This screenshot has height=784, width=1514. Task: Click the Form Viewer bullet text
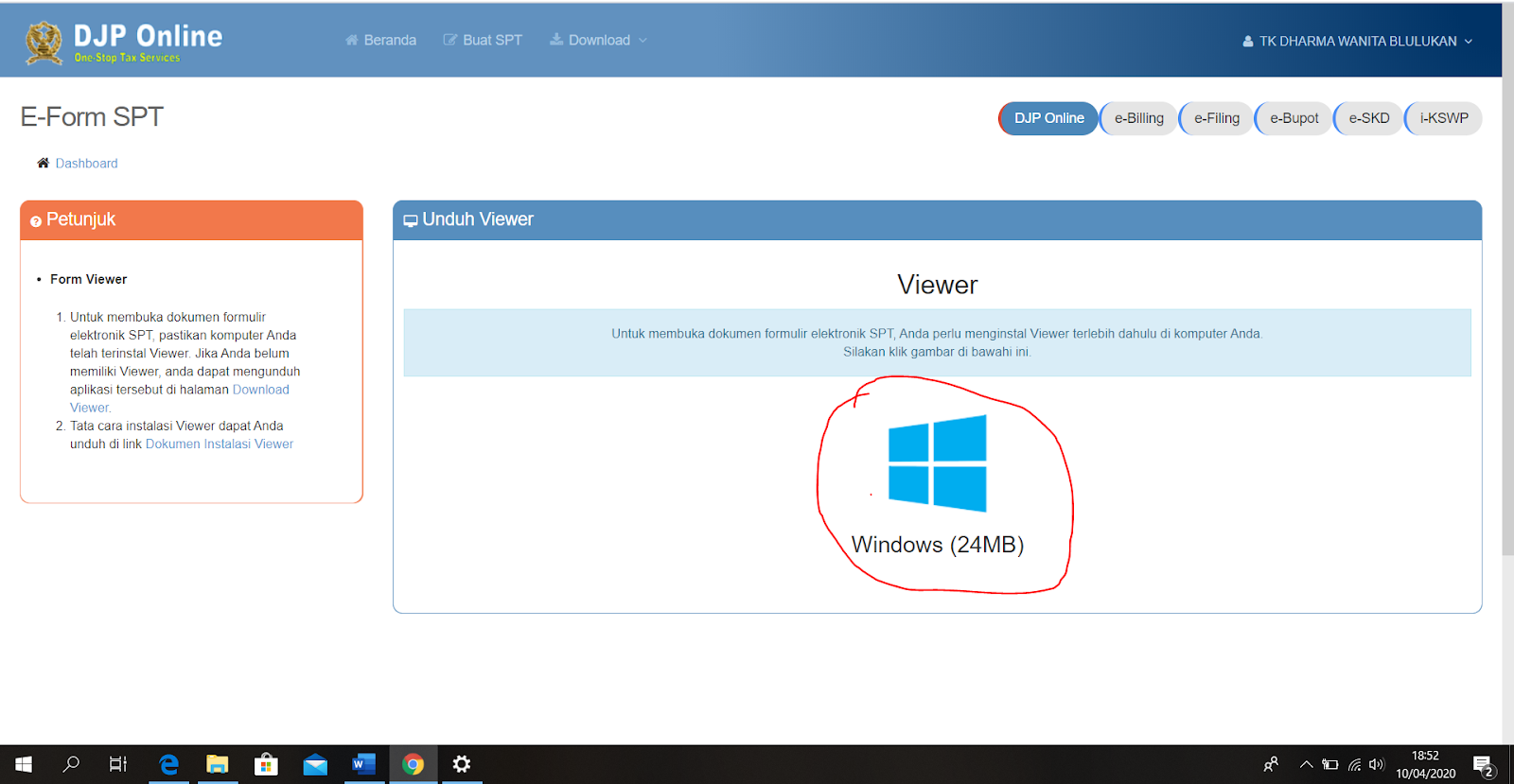click(x=88, y=279)
